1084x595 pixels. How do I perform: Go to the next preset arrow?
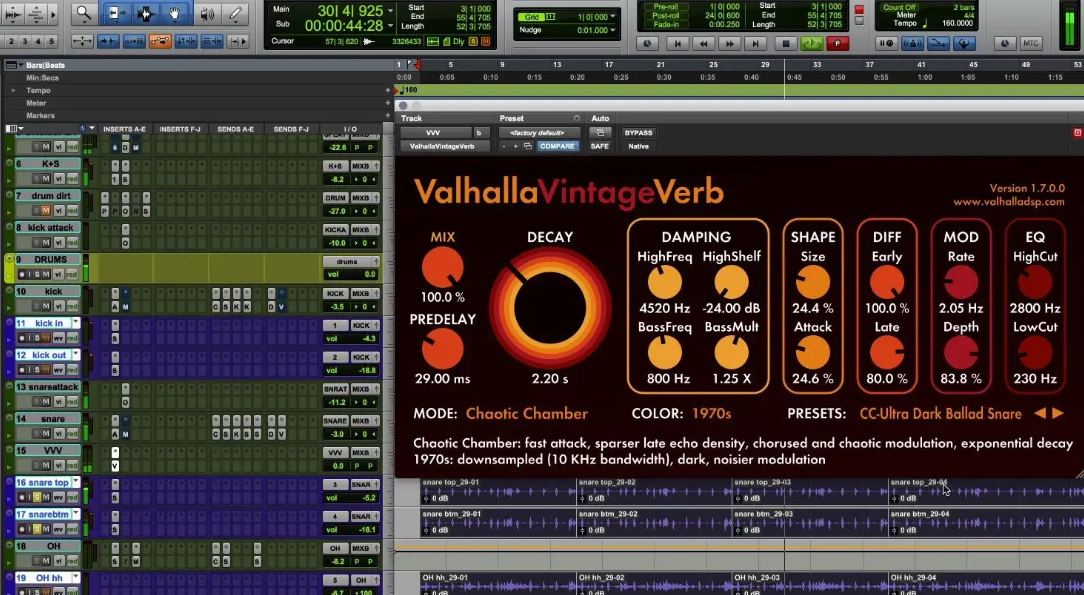pyautogui.click(x=1058, y=413)
